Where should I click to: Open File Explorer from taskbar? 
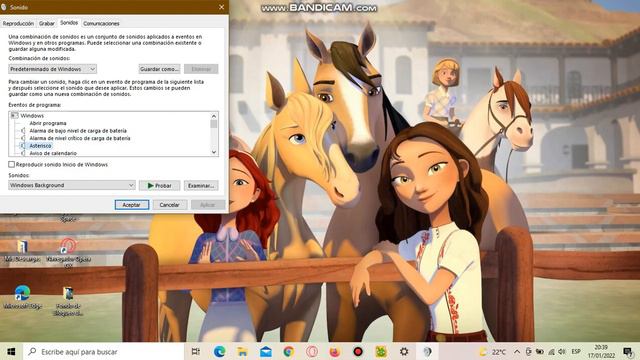click(x=242, y=351)
